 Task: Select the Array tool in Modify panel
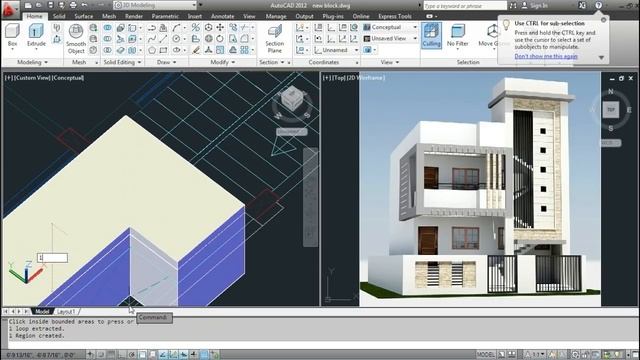point(244,50)
